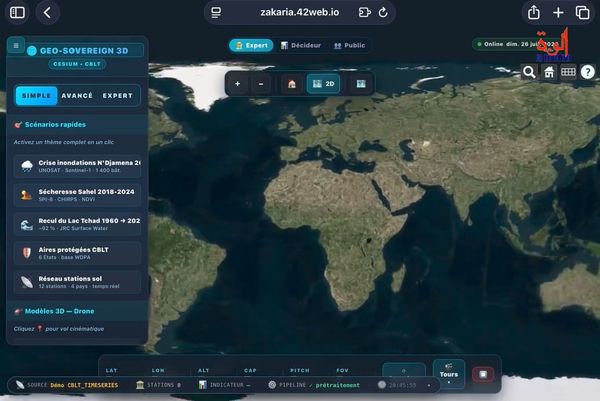Click the home view icon in map toolbar
Image resolution: width=600 pixels, height=401 pixels.
pyautogui.click(x=292, y=83)
